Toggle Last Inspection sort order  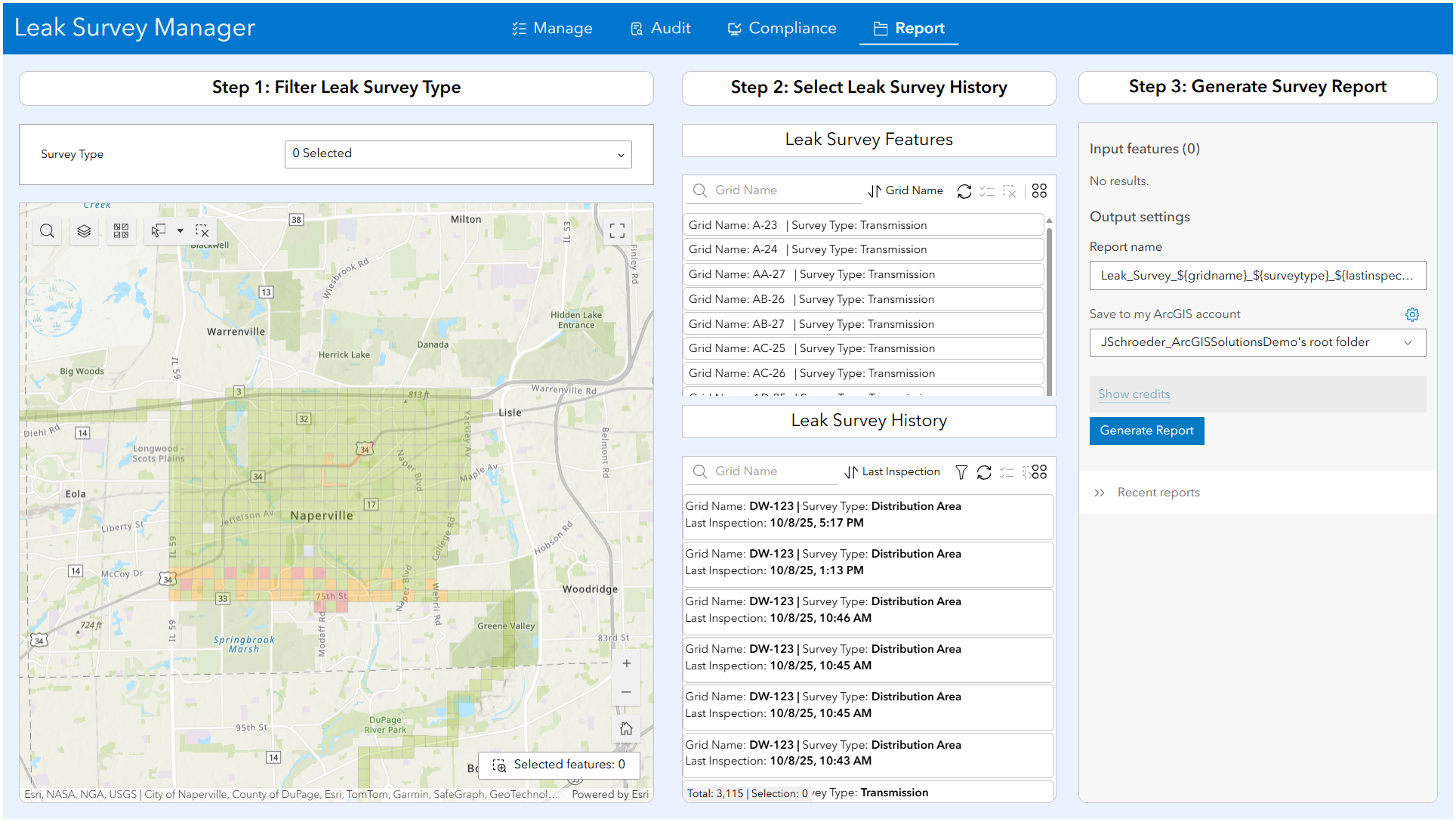(850, 471)
